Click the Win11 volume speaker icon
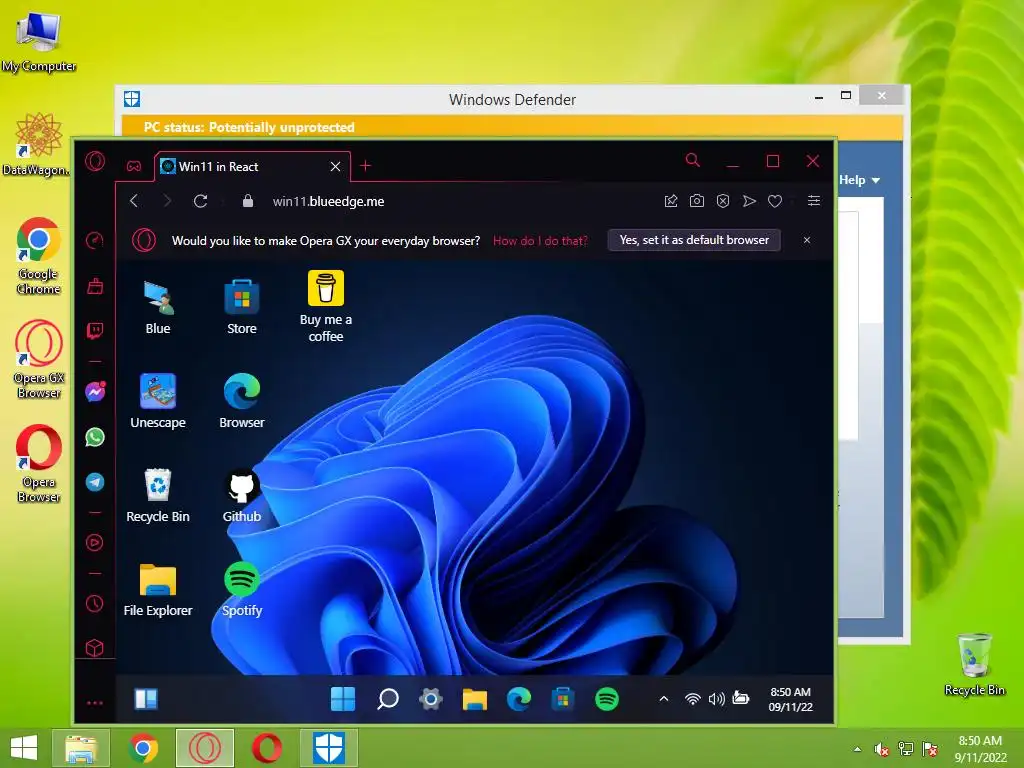This screenshot has width=1024, height=768. 716,699
